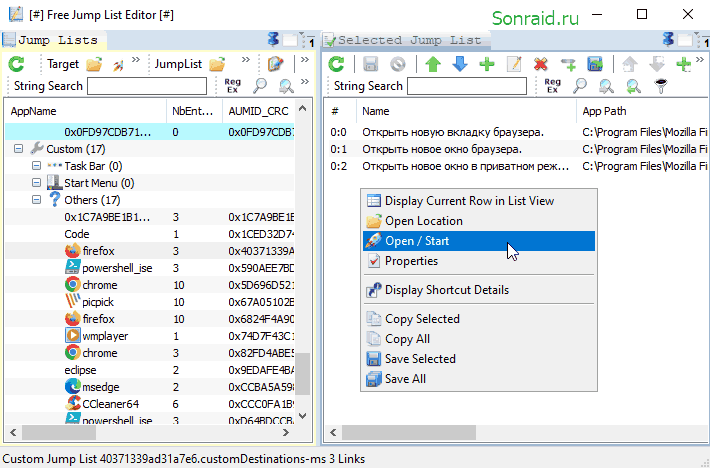Choose Copy Selected from context menu
This screenshot has height=468, width=710.
coord(479,319)
